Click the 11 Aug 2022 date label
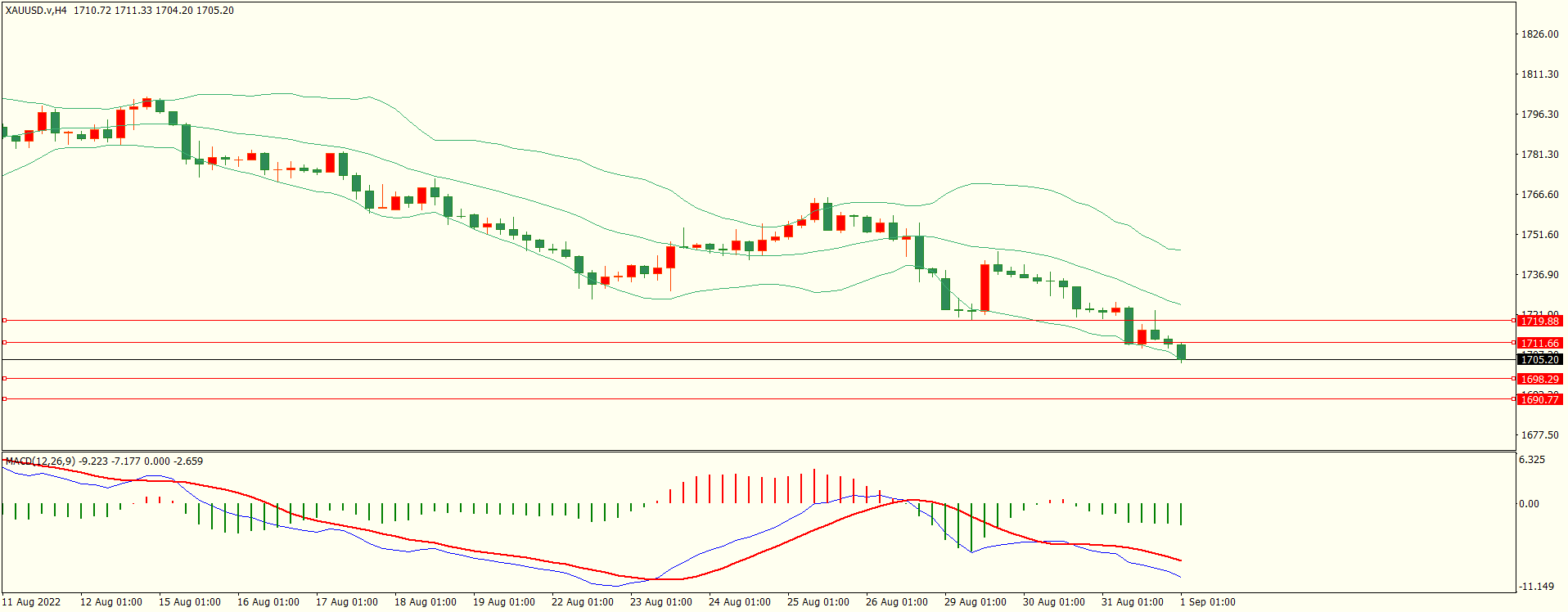This screenshot has width=1568, height=612. (x=31, y=602)
